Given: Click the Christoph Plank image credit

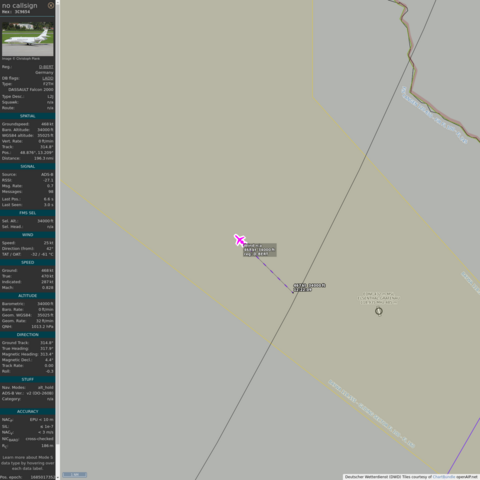Looking at the screenshot, I should (x=21, y=59).
